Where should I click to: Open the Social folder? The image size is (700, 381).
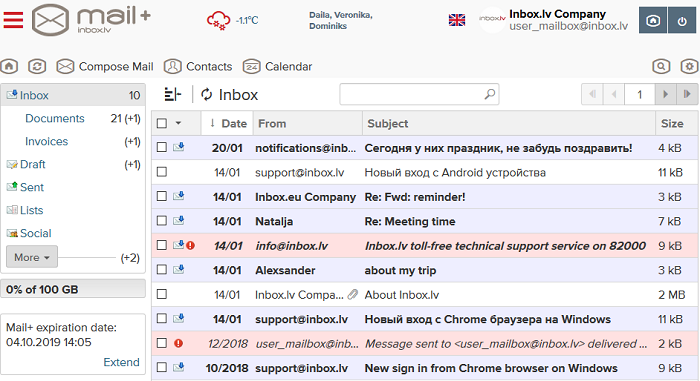[35, 233]
